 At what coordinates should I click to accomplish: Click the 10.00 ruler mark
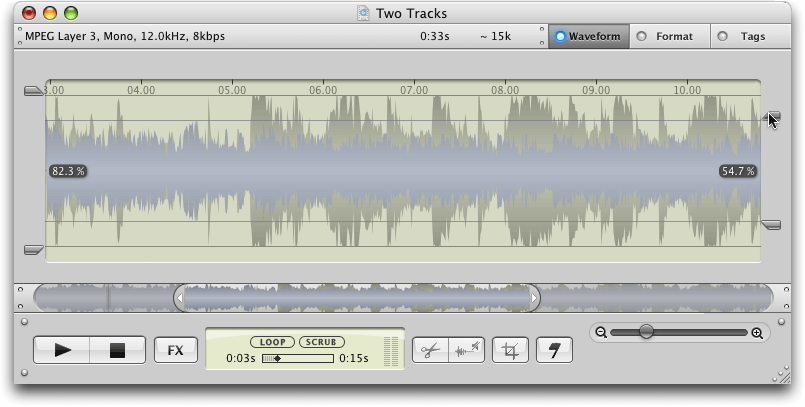687,90
